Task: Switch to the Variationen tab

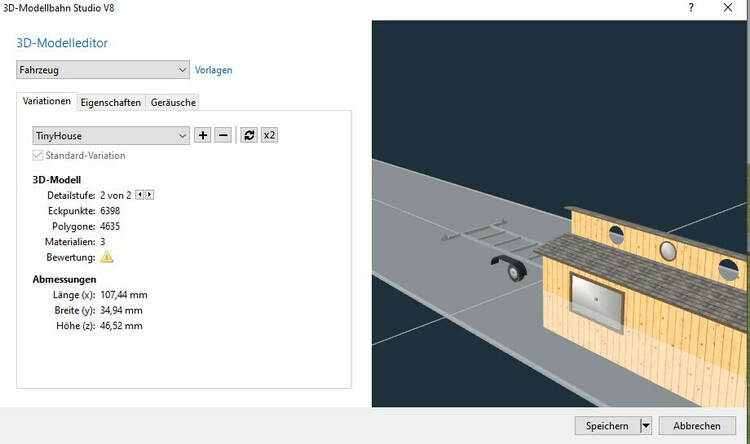Action: coord(47,101)
